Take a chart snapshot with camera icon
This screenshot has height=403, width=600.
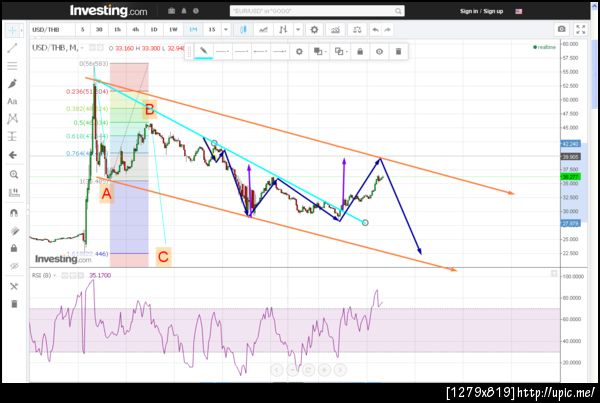tap(561, 29)
